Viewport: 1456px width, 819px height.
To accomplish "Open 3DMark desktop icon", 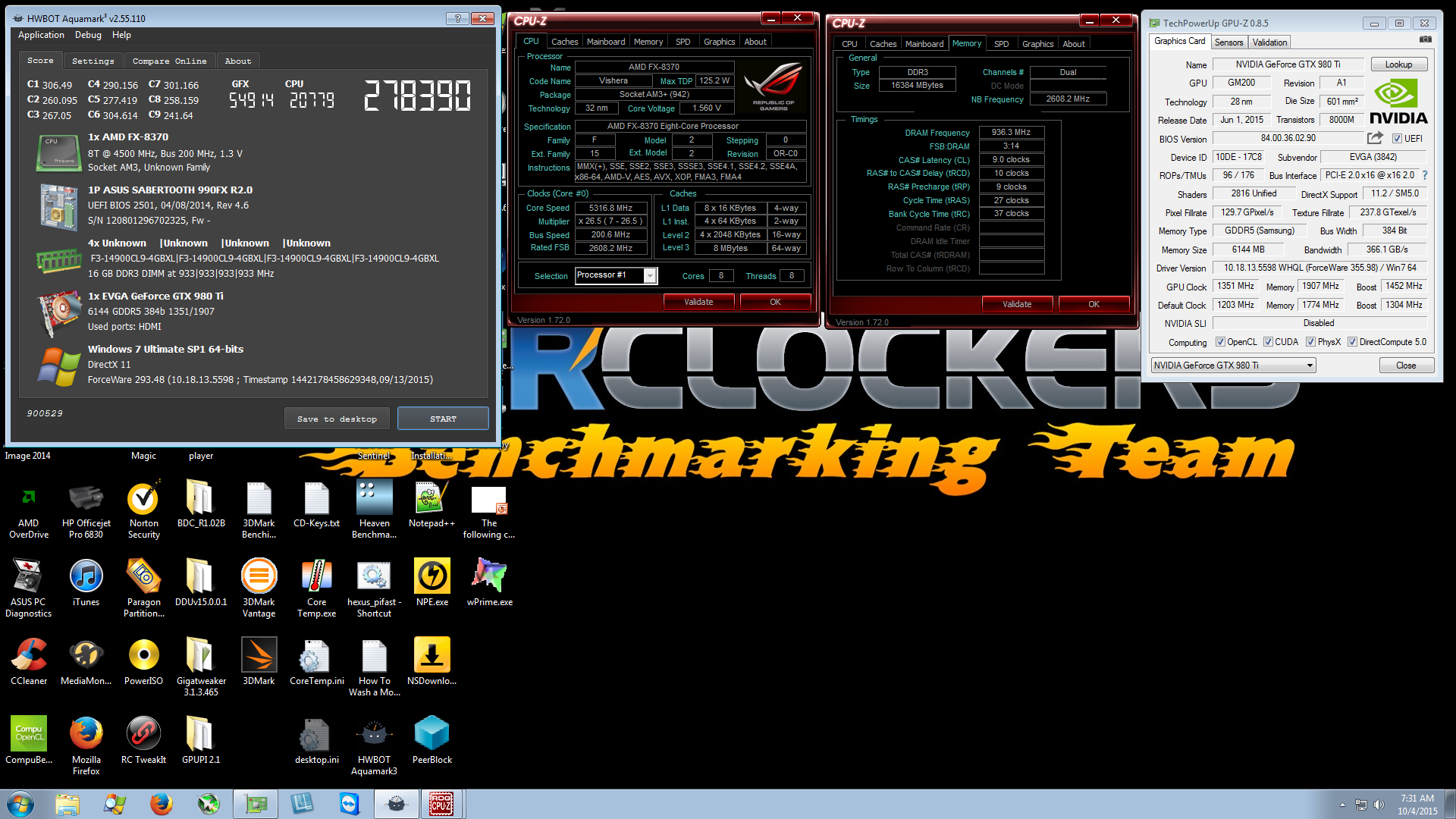I will [x=259, y=661].
